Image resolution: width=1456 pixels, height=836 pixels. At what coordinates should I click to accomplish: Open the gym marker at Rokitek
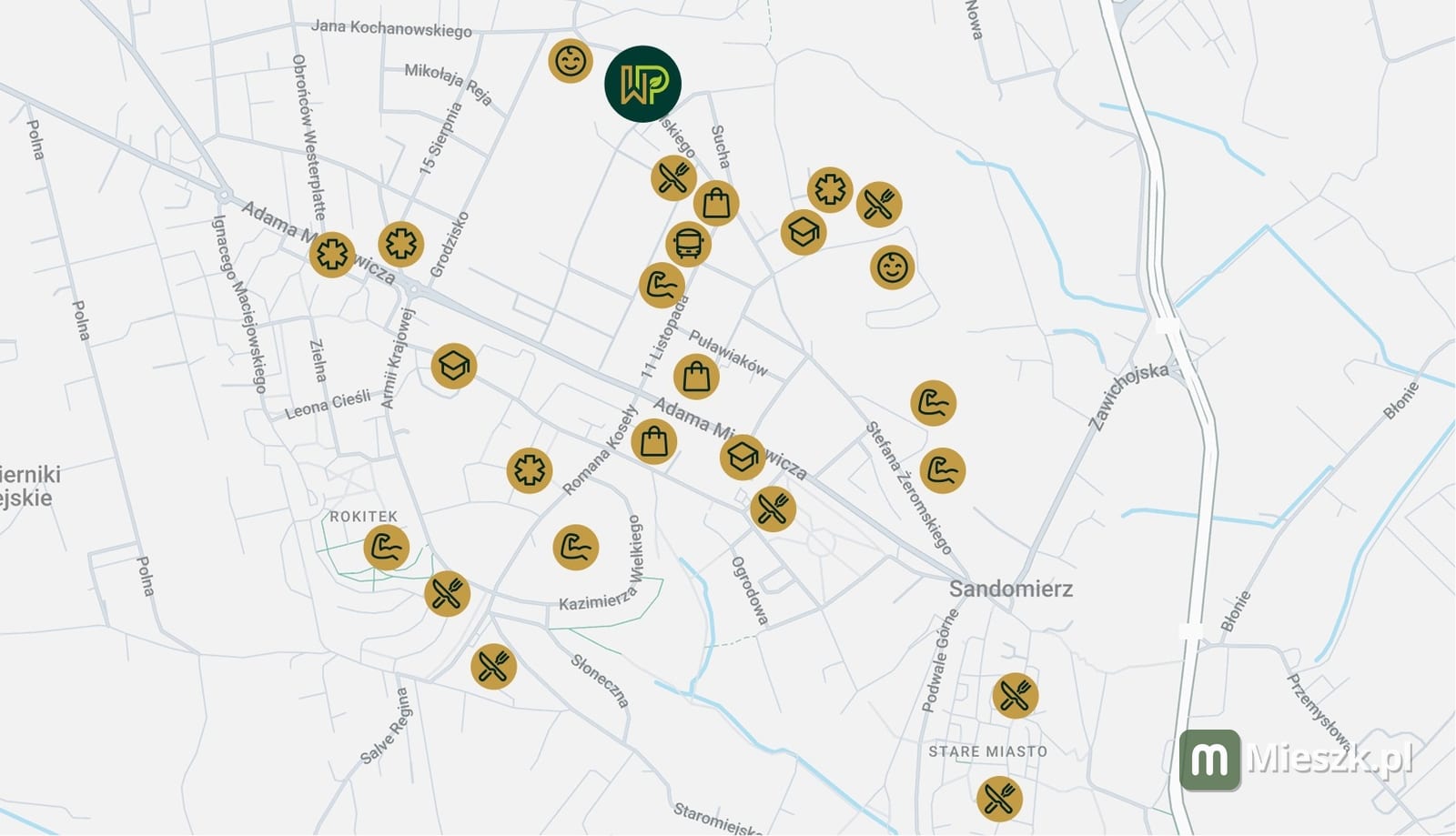click(387, 548)
